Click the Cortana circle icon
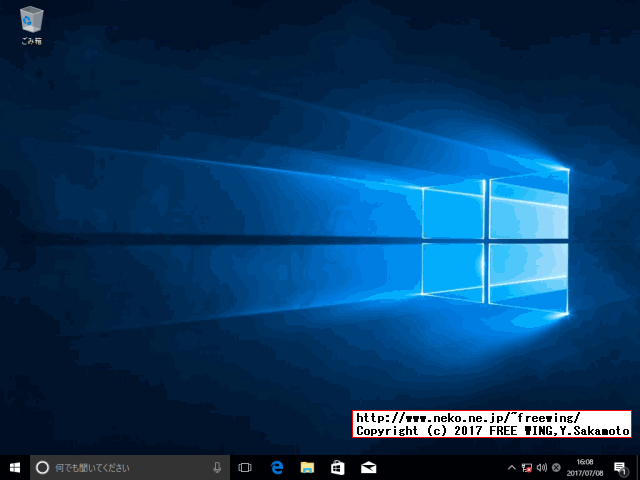The height and width of the screenshot is (480, 640). [42, 467]
